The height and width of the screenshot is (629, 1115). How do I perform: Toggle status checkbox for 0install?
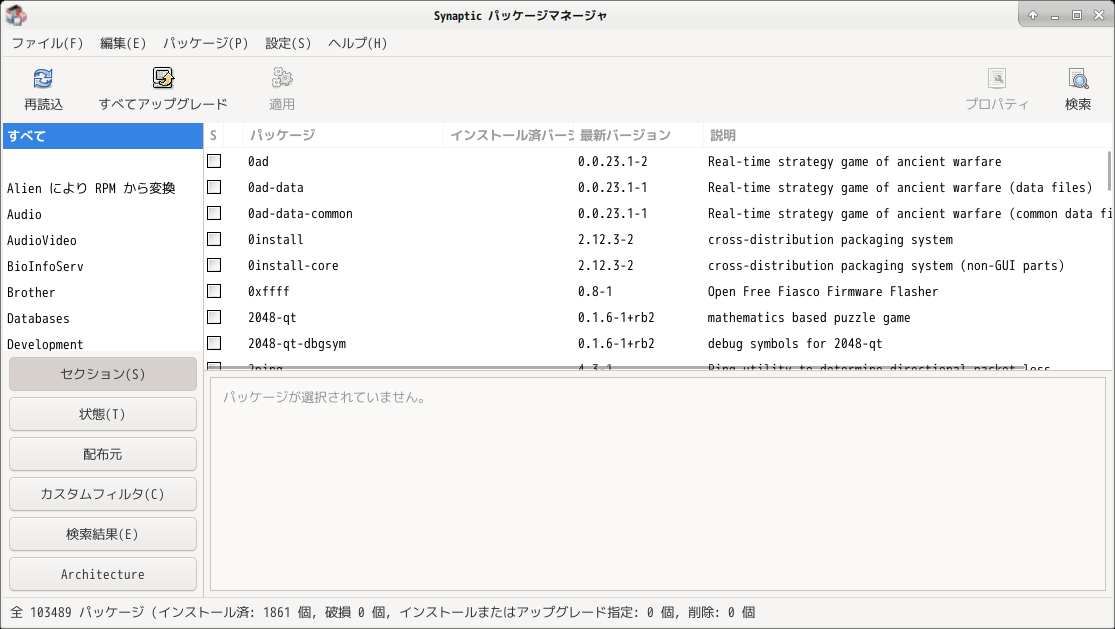tap(214, 240)
